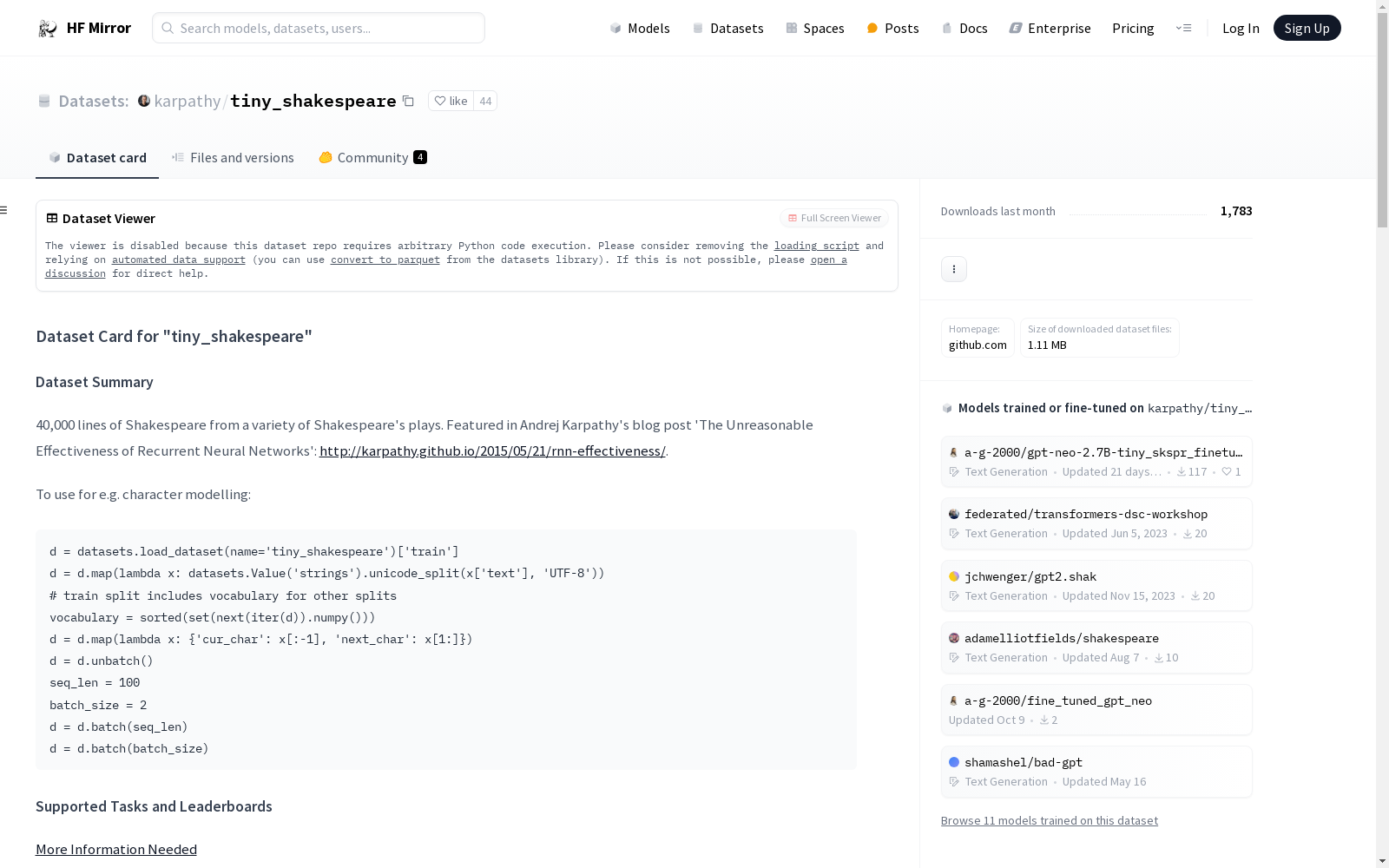The image size is (1389, 868).
Task: Click the scrollbar up arrow
Action: point(1382,7)
